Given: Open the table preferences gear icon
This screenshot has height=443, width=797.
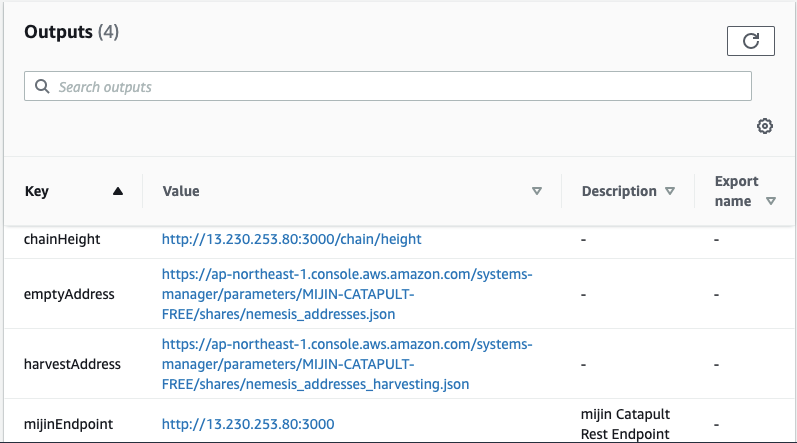Looking at the screenshot, I should click(x=764, y=126).
